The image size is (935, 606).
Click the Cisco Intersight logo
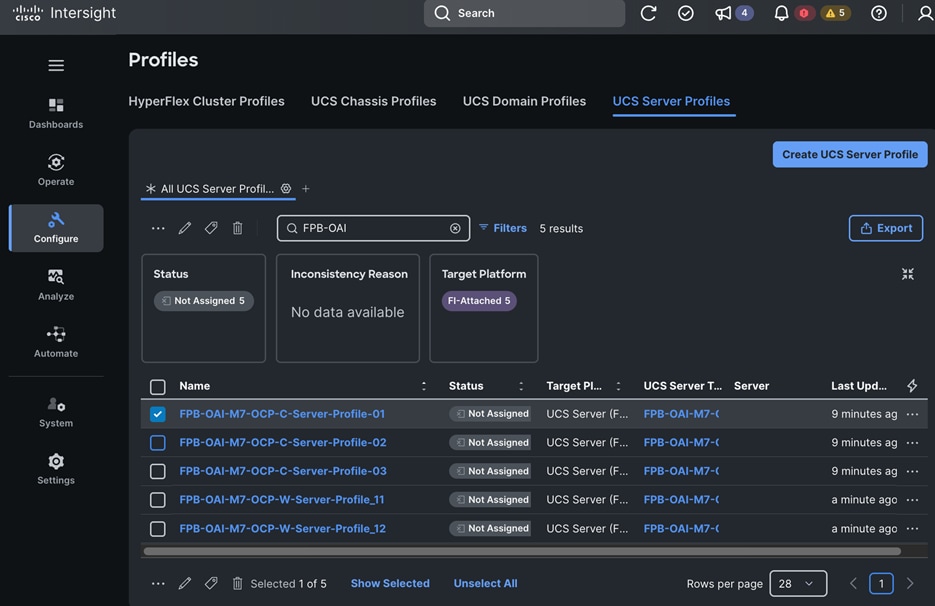click(64, 13)
